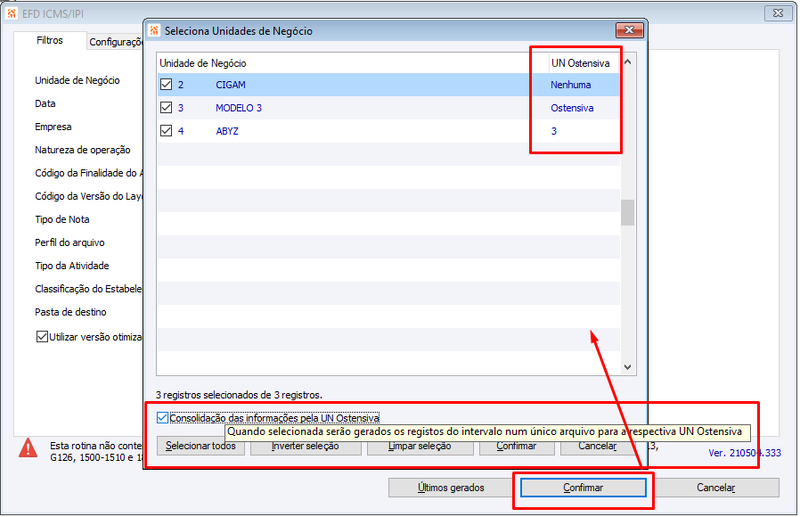Viewport: 800px width, 517px height.
Task: Toggle Utilizar versão otimizada checkbox
Action: [42, 337]
